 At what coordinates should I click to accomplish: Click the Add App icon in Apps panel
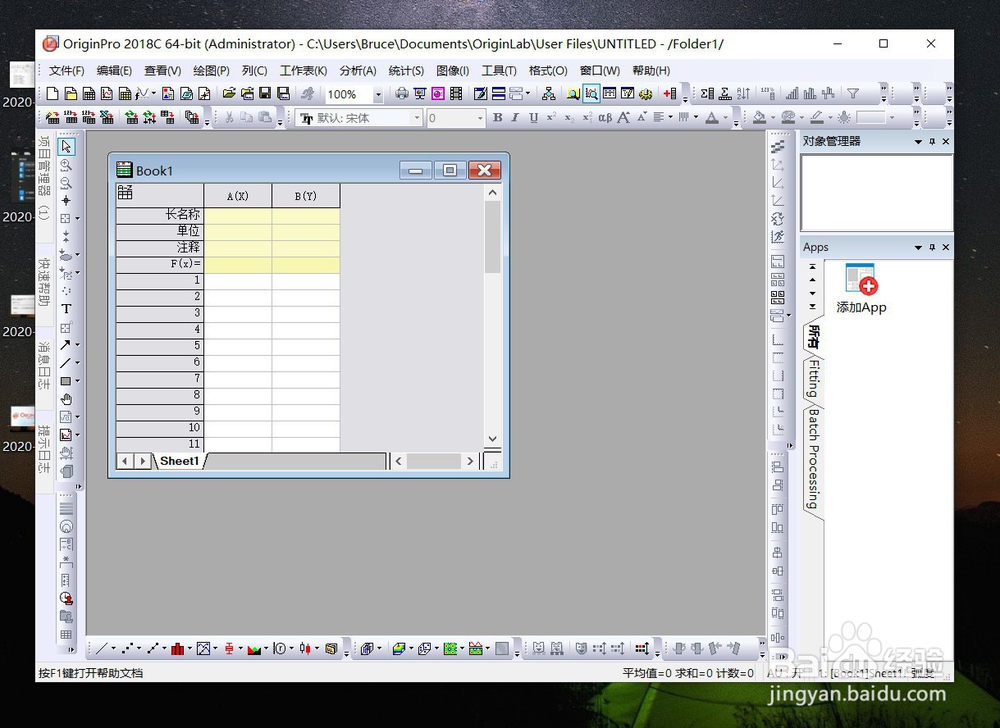tap(861, 279)
